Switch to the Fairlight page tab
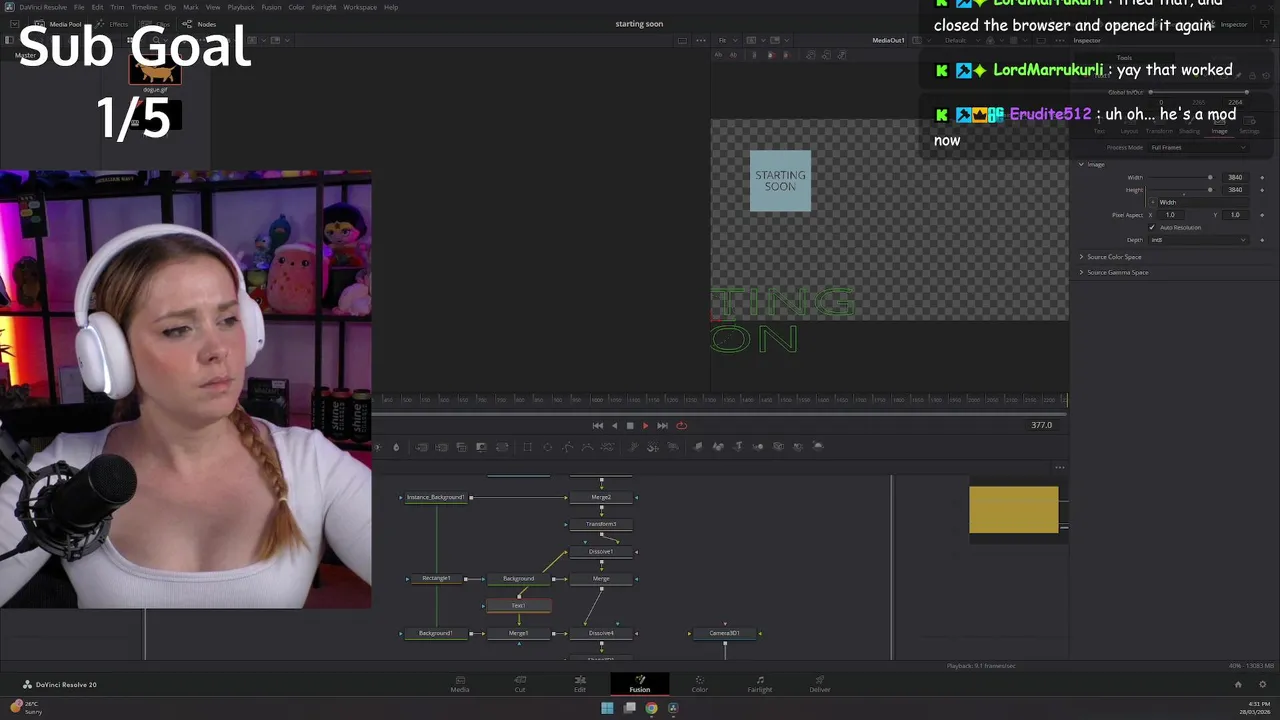Image resolution: width=1280 pixels, height=720 pixels. (760, 684)
